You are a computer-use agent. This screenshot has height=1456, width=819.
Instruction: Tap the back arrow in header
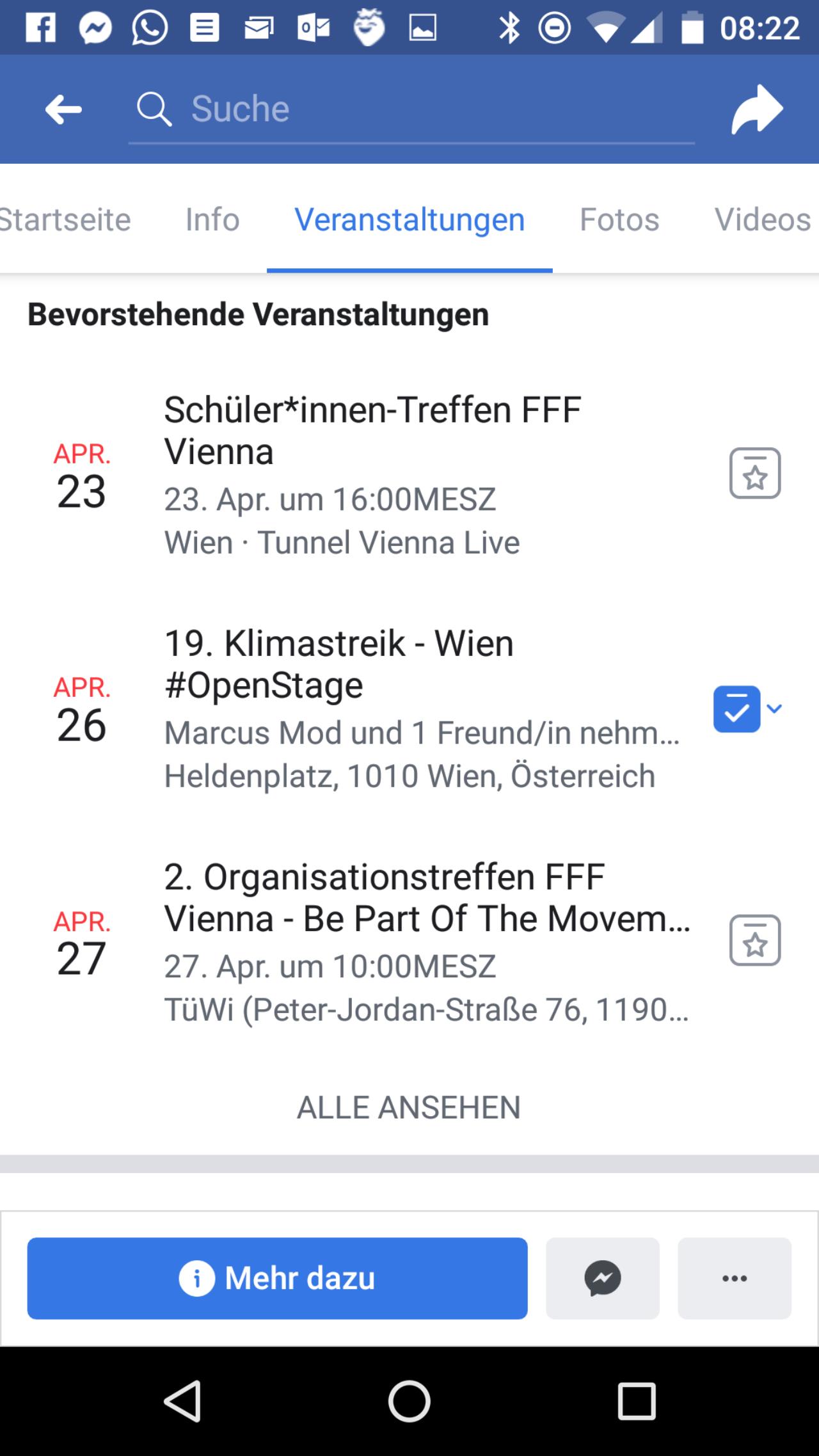click(x=63, y=109)
